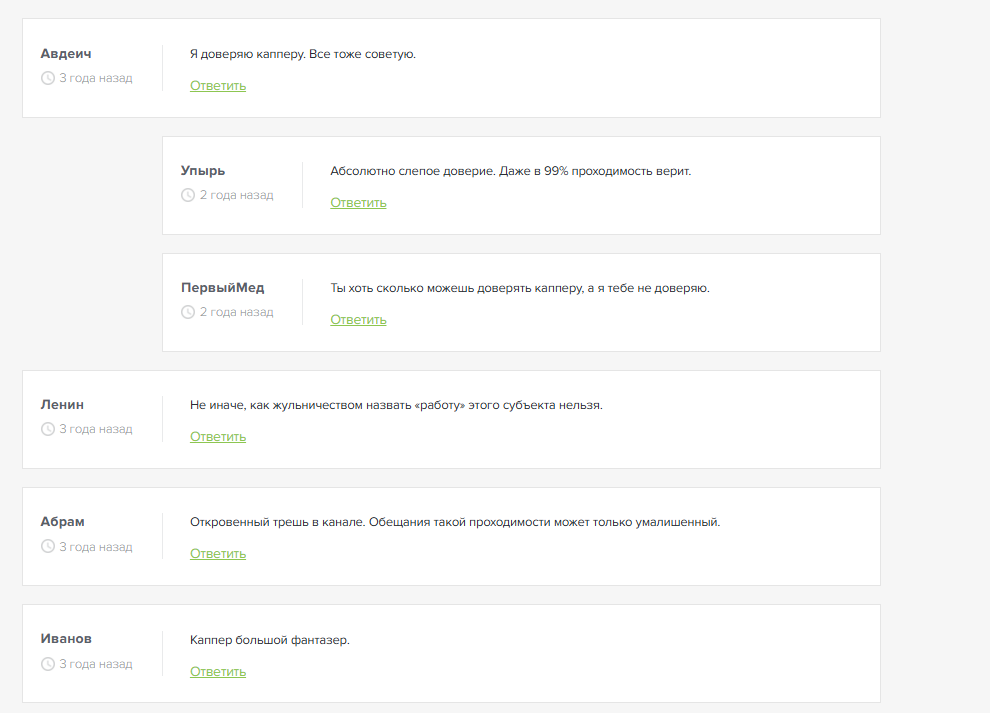Screen dimensions: 990x713
Task: Click clock icon under Ленин's name
Action: pyautogui.click(x=47, y=429)
